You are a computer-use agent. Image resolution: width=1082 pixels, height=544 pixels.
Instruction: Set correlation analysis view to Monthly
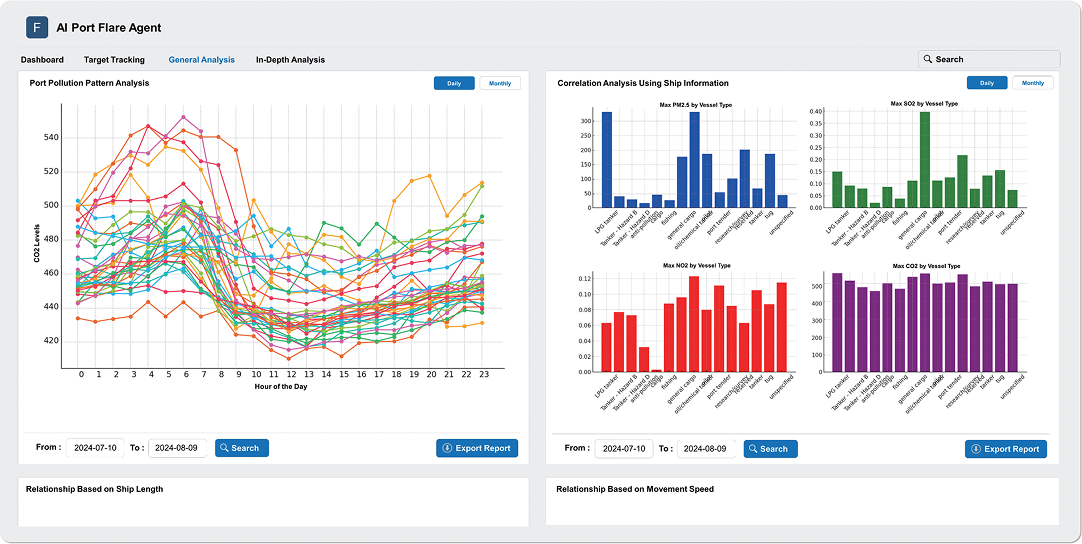pyautogui.click(x=1032, y=83)
